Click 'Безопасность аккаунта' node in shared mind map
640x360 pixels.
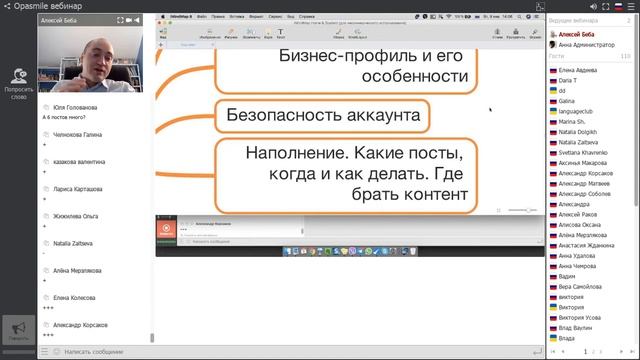point(322,116)
